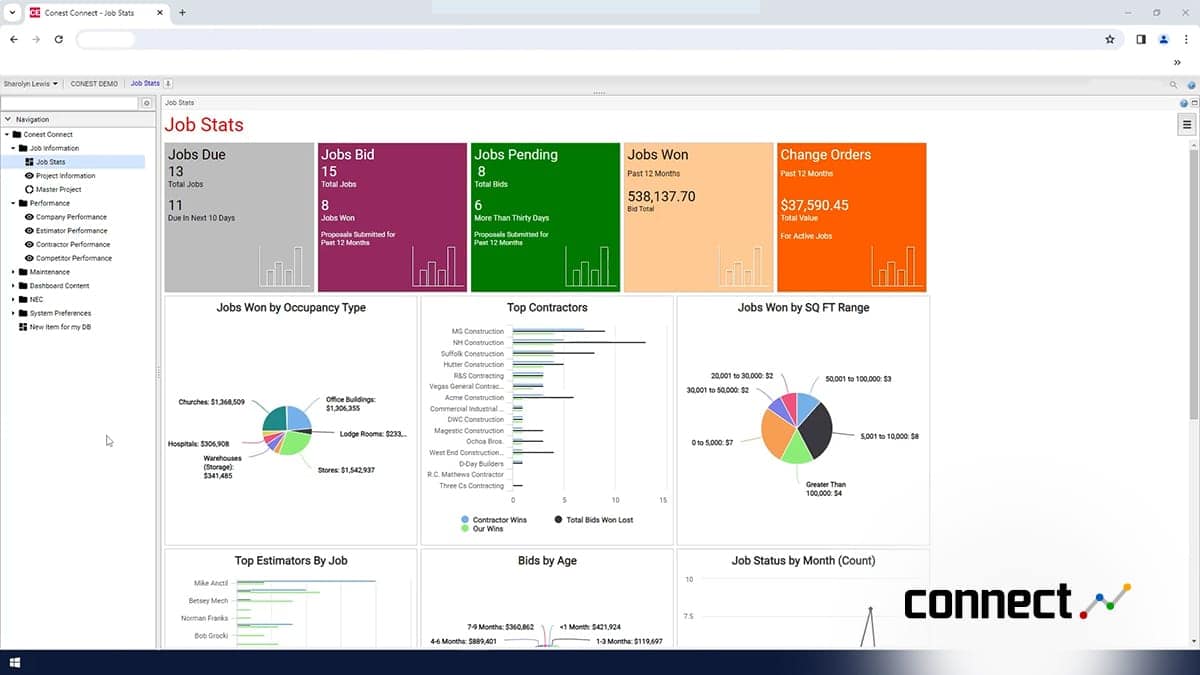The height and width of the screenshot is (675, 1200).
Task: Open the Chrome three-dot menu
Action: tap(1187, 39)
